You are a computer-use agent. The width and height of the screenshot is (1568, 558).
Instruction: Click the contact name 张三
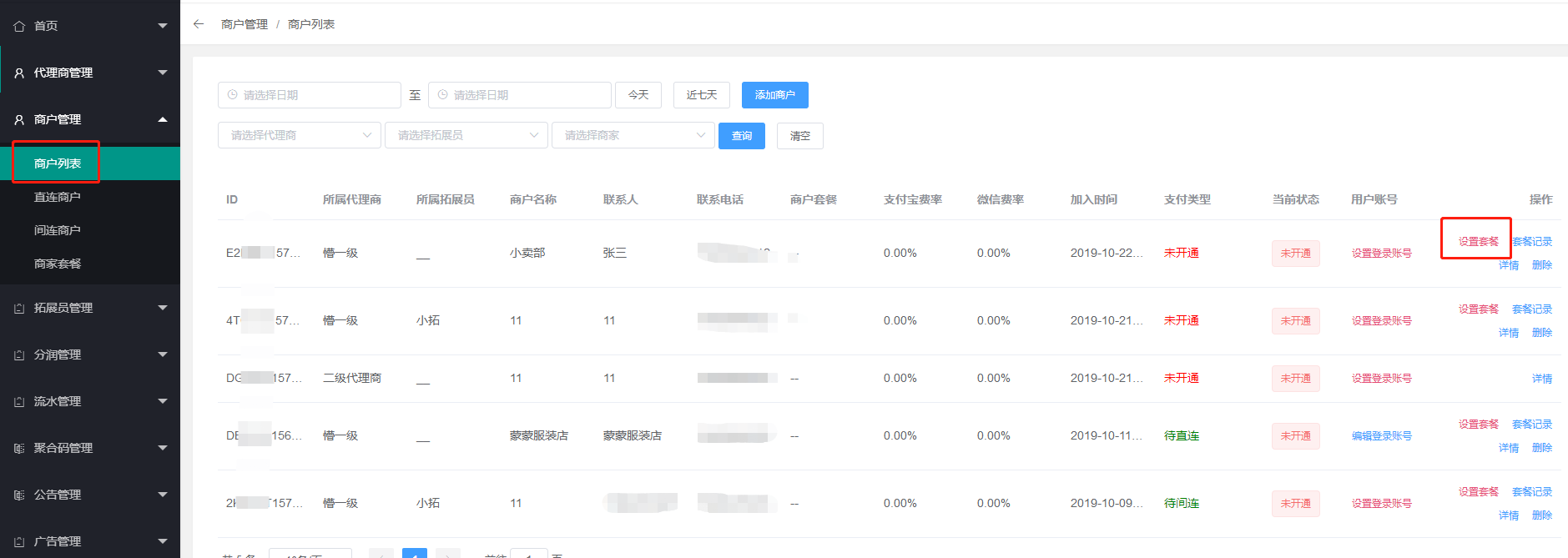tap(615, 253)
